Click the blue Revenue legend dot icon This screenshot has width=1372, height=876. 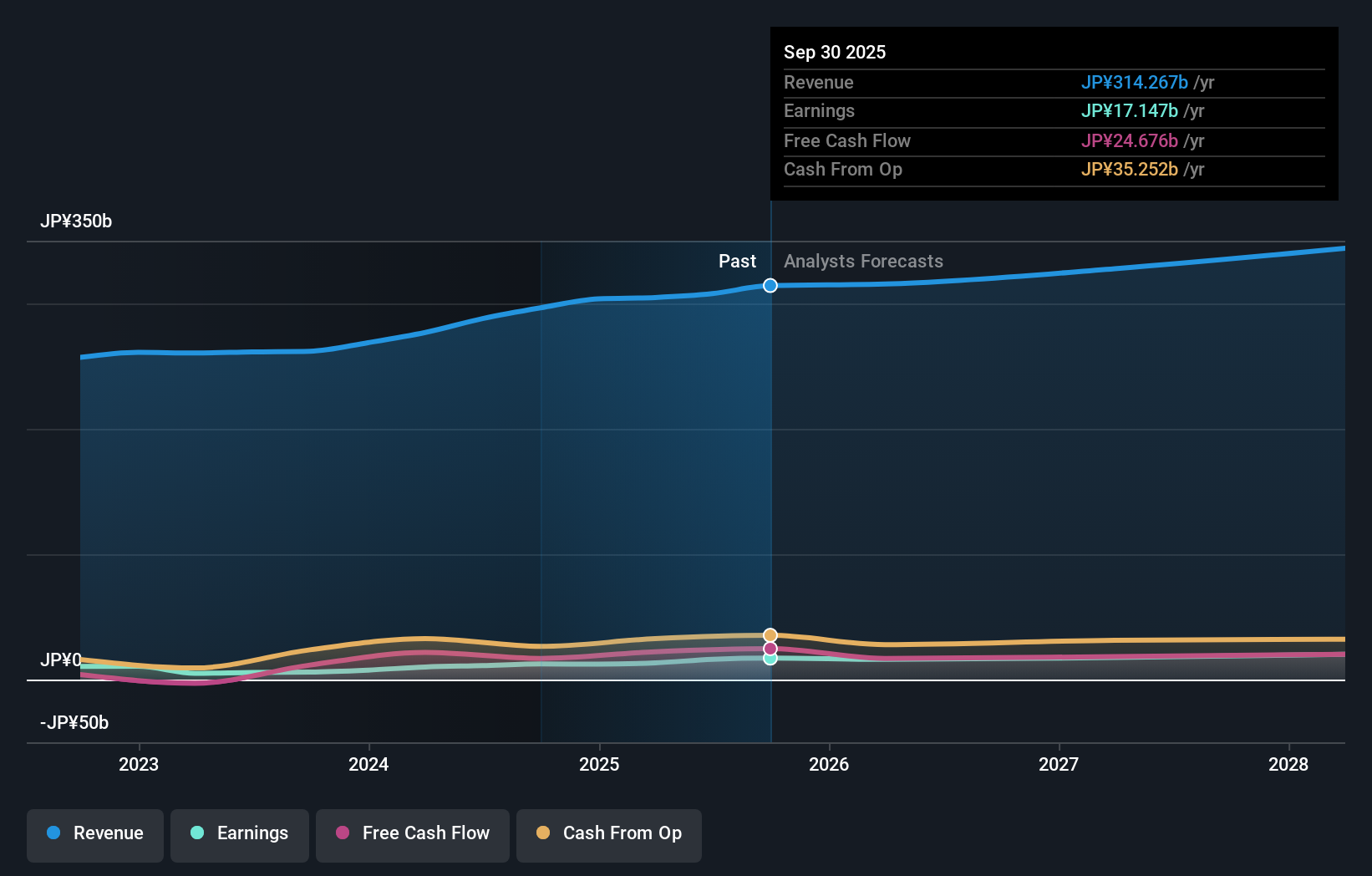click(53, 833)
